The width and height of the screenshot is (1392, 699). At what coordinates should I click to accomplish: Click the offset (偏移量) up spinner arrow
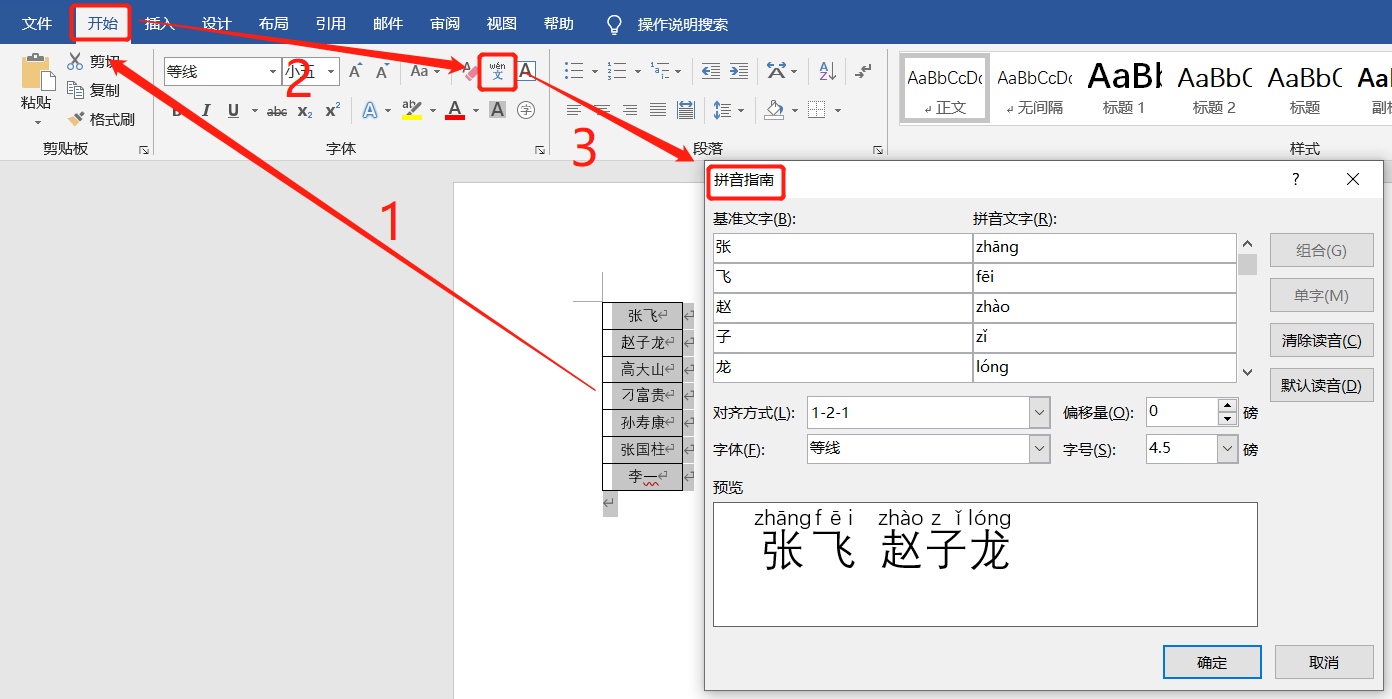pyautogui.click(x=1228, y=405)
